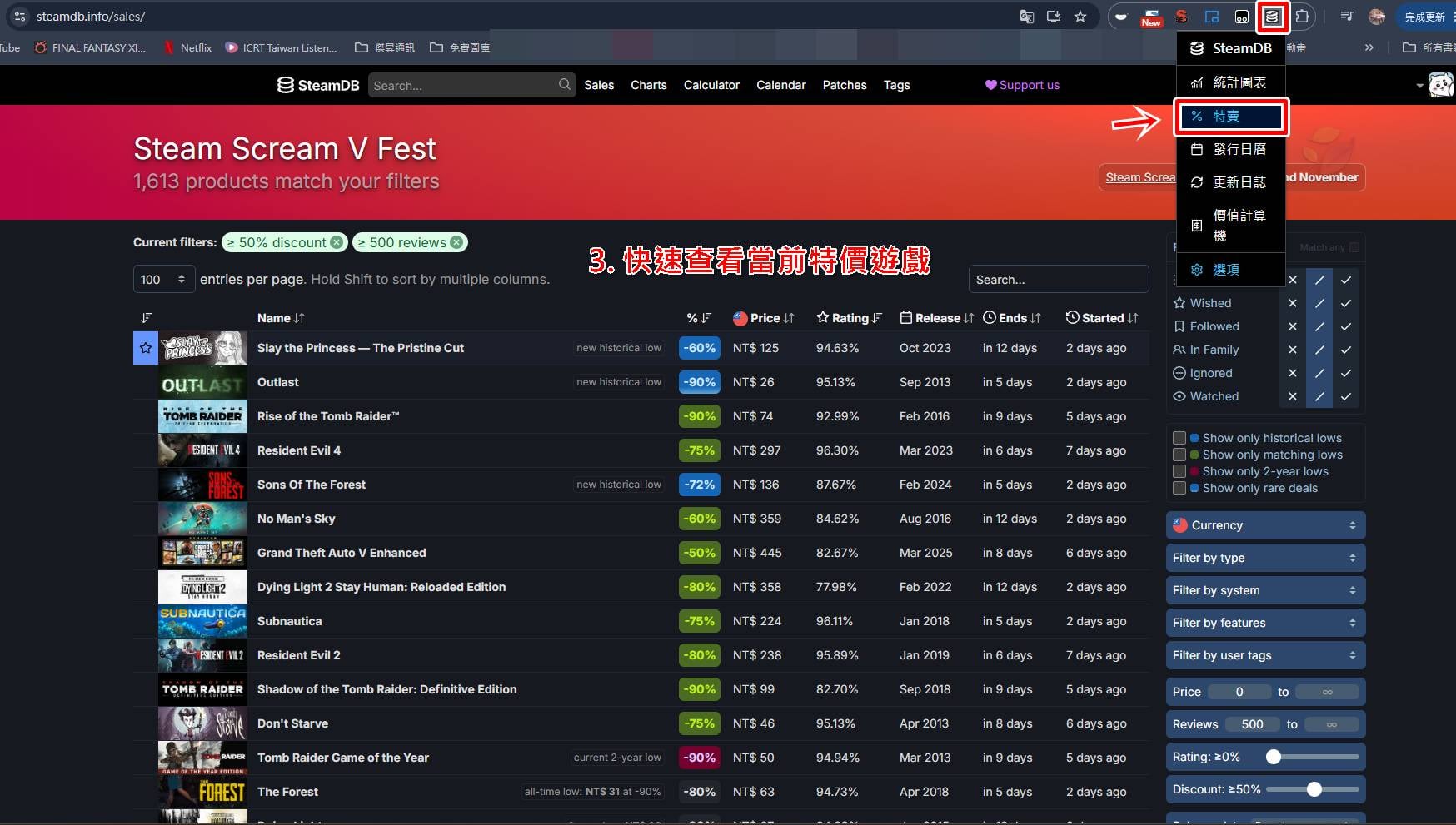Star the Slay the Princess row

(x=146, y=348)
